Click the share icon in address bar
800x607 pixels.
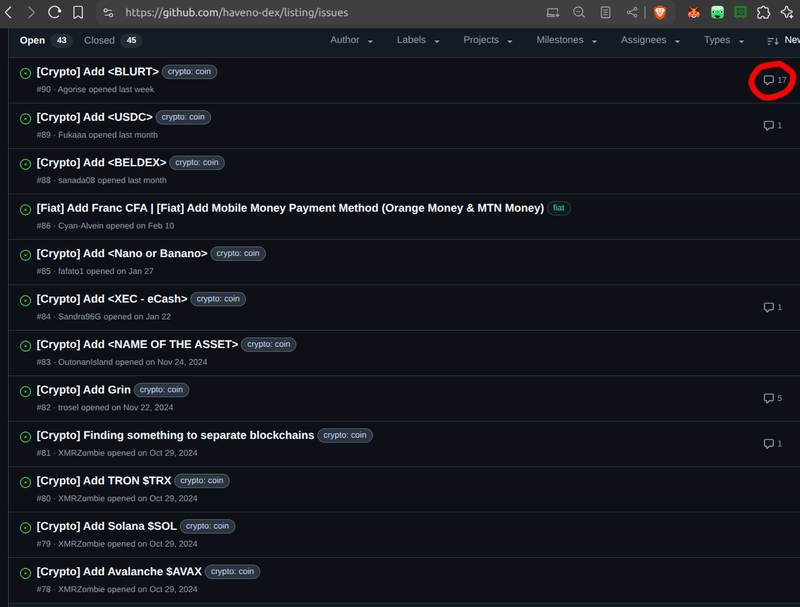tap(632, 12)
